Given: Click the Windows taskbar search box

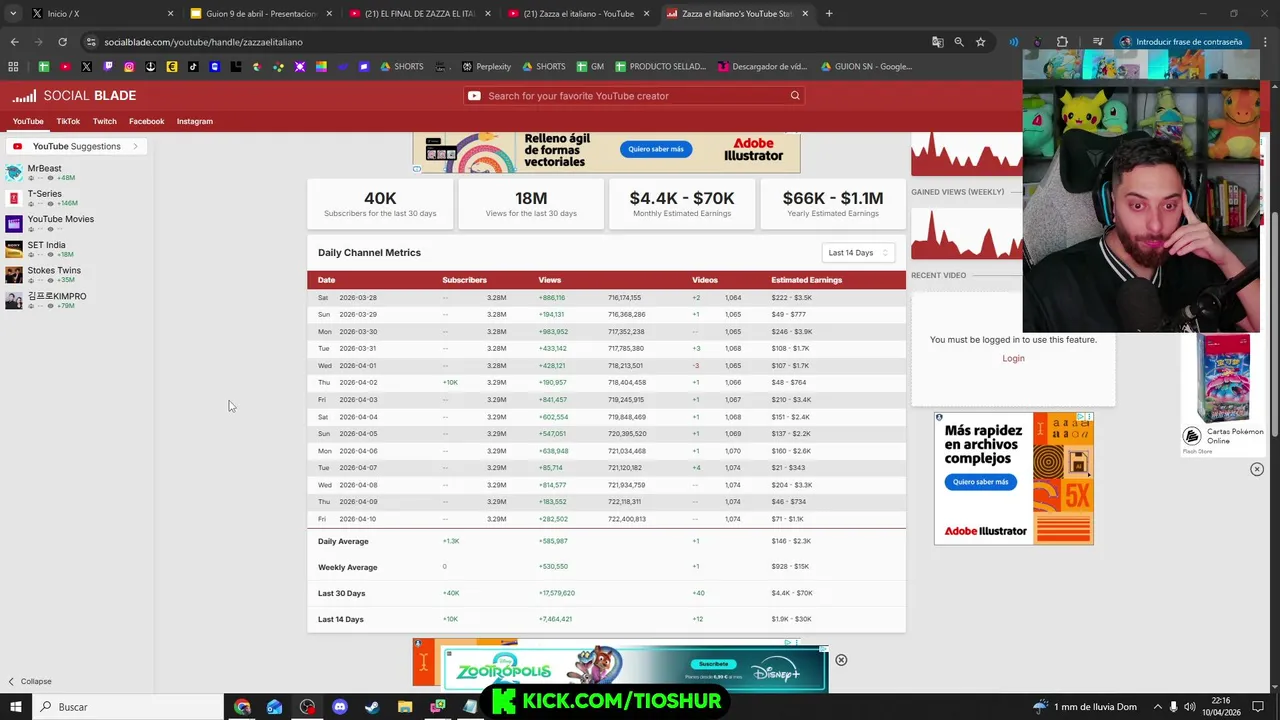Looking at the screenshot, I should point(127,707).
